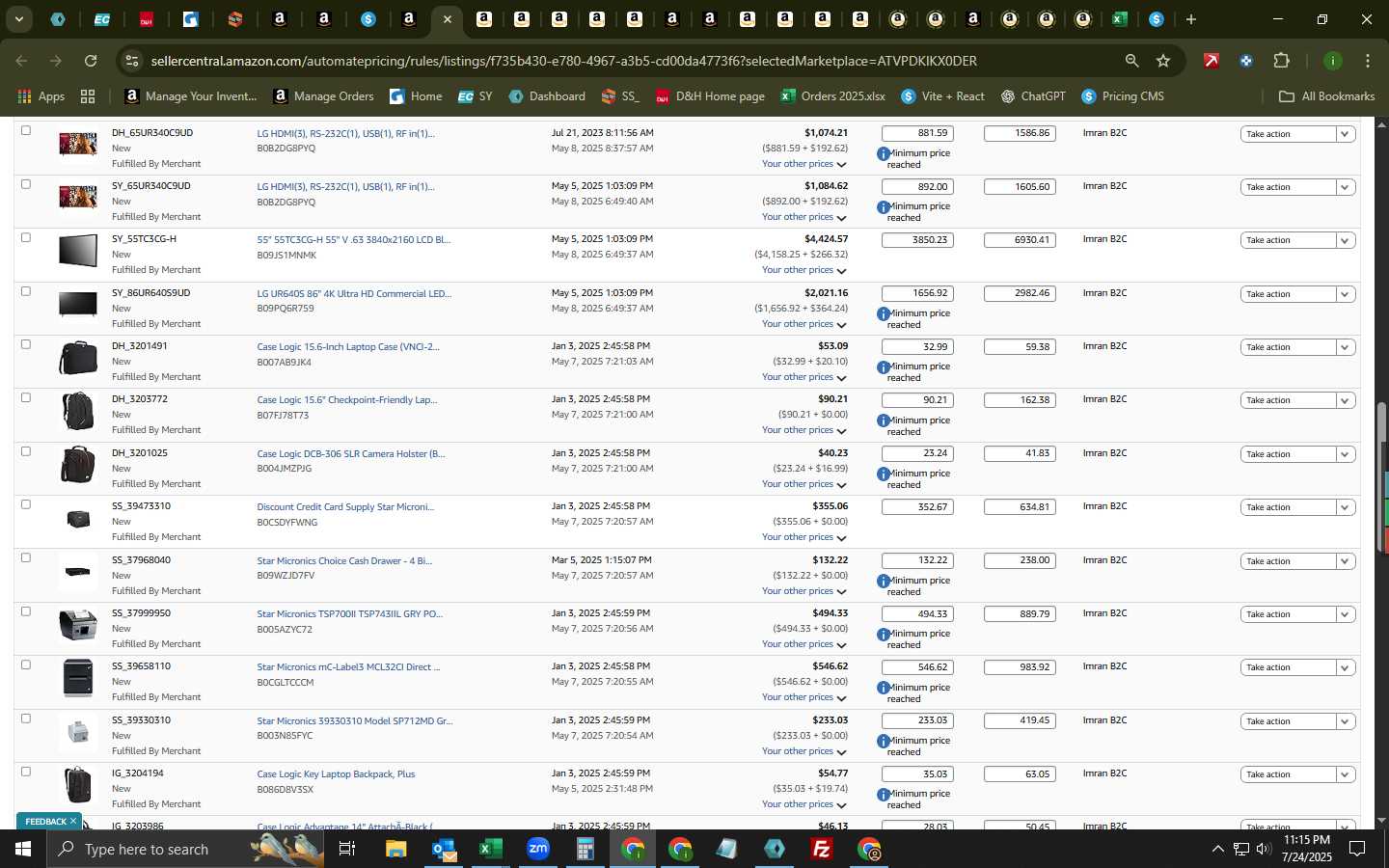Open the Chrome Extensions puzzle icon
This screenshot has height=868, width=1389.
click(1281, 61)
